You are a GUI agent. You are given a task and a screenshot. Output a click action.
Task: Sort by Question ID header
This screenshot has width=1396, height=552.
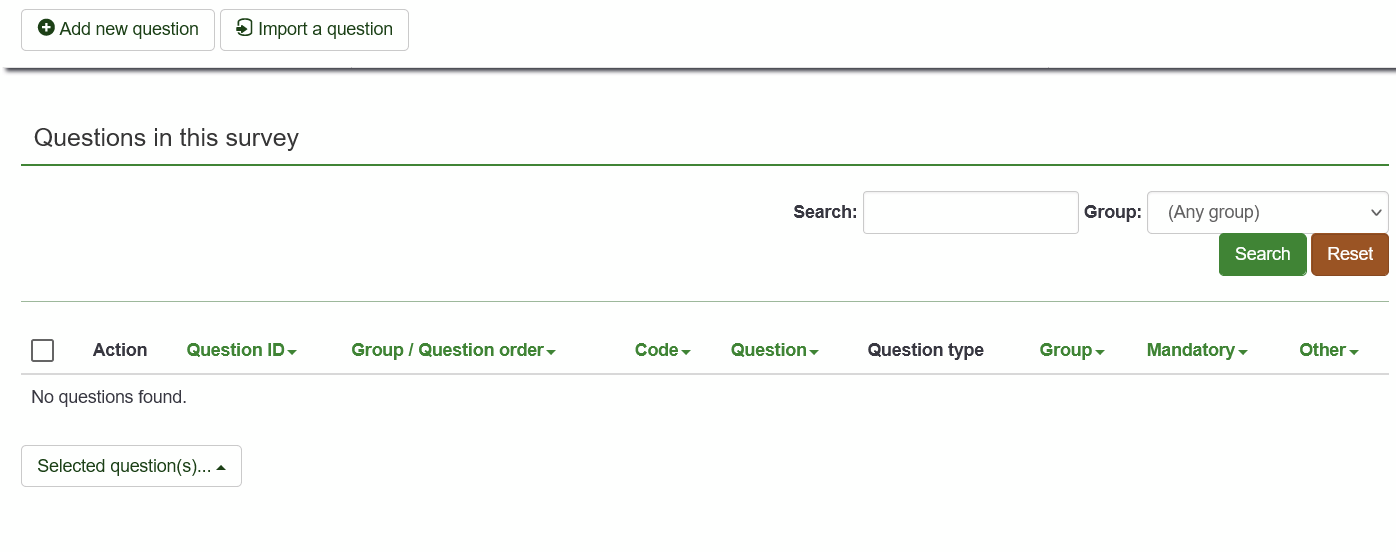coord(236,350)
